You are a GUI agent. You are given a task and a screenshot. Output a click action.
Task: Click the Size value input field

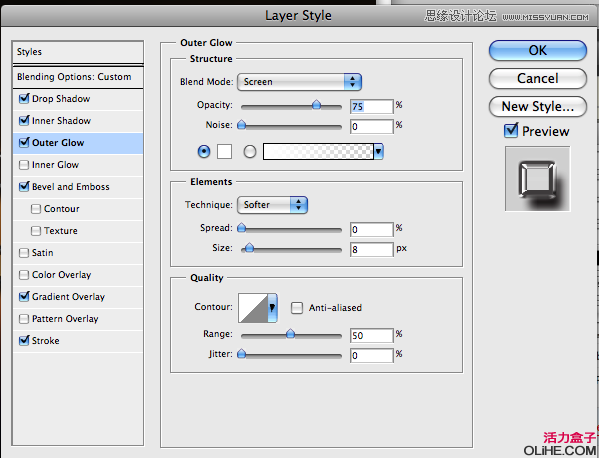point(371,249)
